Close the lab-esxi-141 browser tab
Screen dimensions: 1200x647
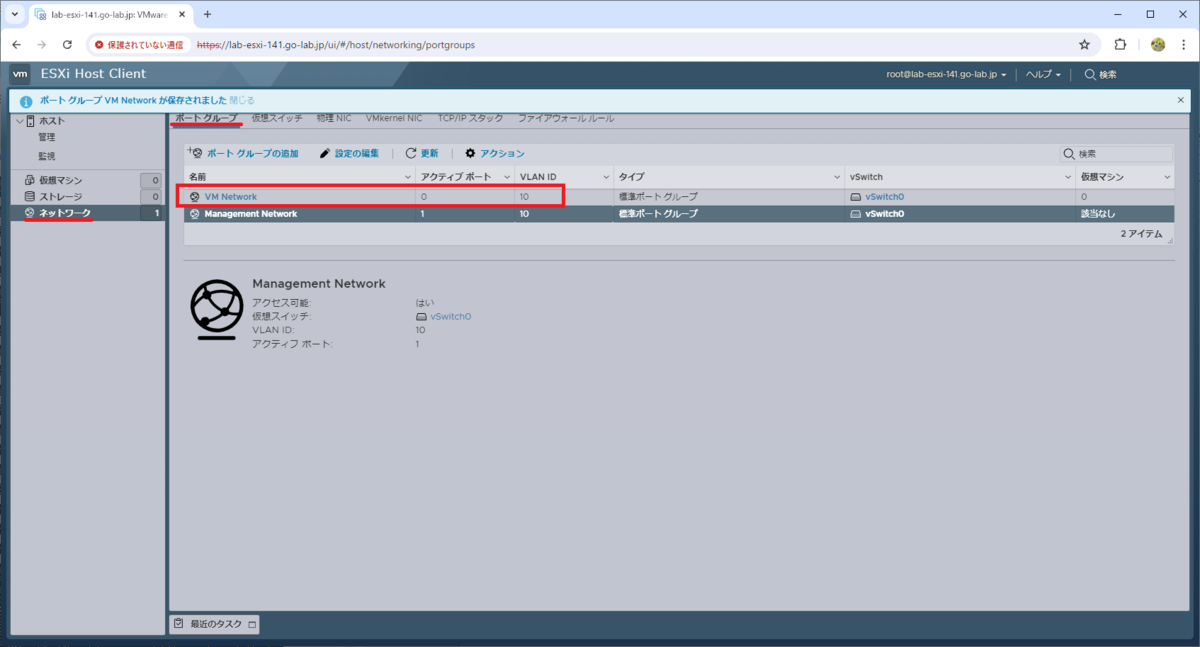pos(180,15)
